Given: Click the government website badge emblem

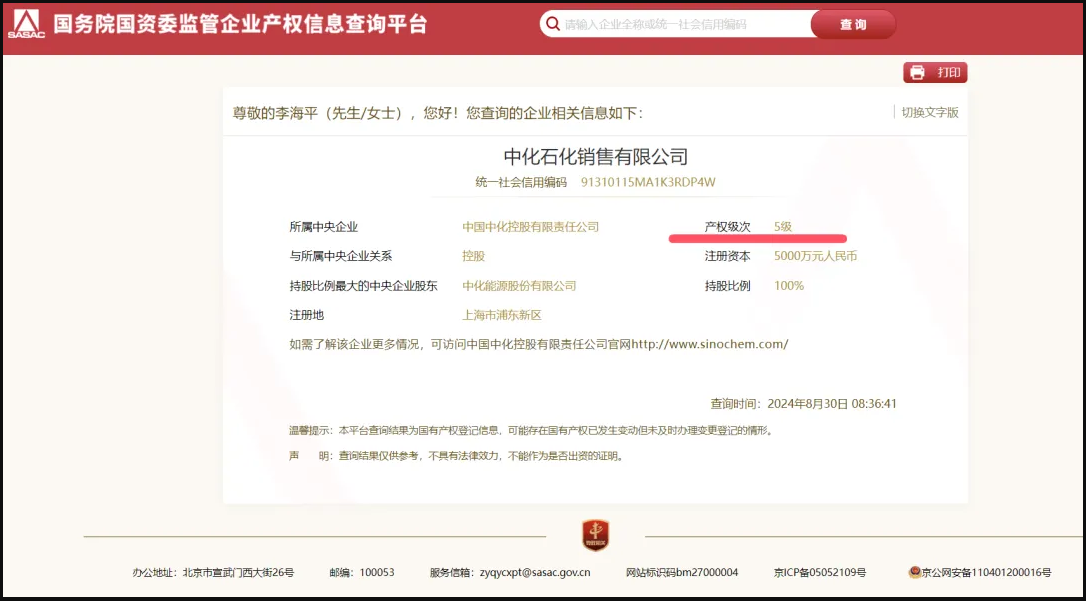Looking at the screenshot, I should (x=596, y=535).
